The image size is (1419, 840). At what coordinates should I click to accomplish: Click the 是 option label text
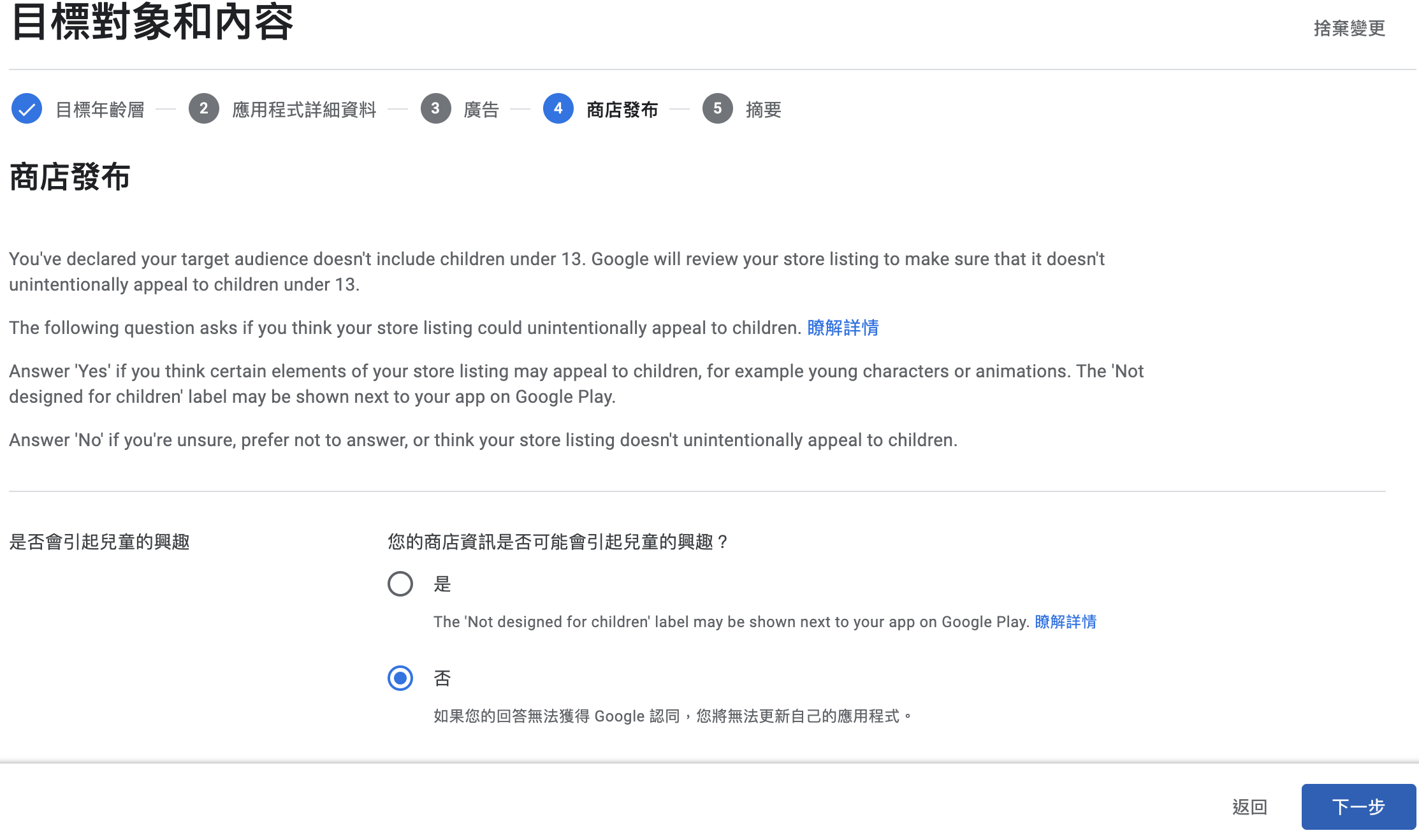click(442, 584)
